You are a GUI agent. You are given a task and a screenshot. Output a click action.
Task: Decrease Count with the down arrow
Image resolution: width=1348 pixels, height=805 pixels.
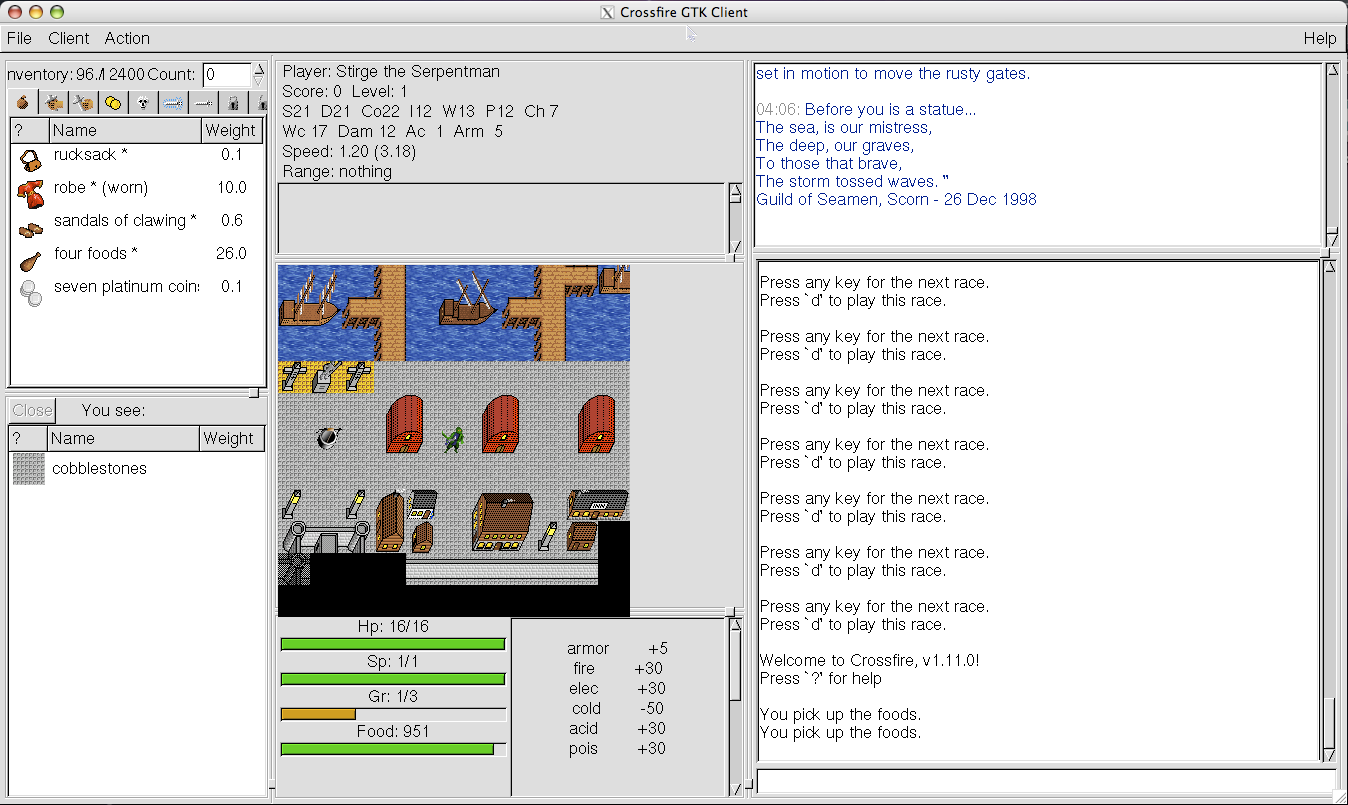tap(259, 81)
